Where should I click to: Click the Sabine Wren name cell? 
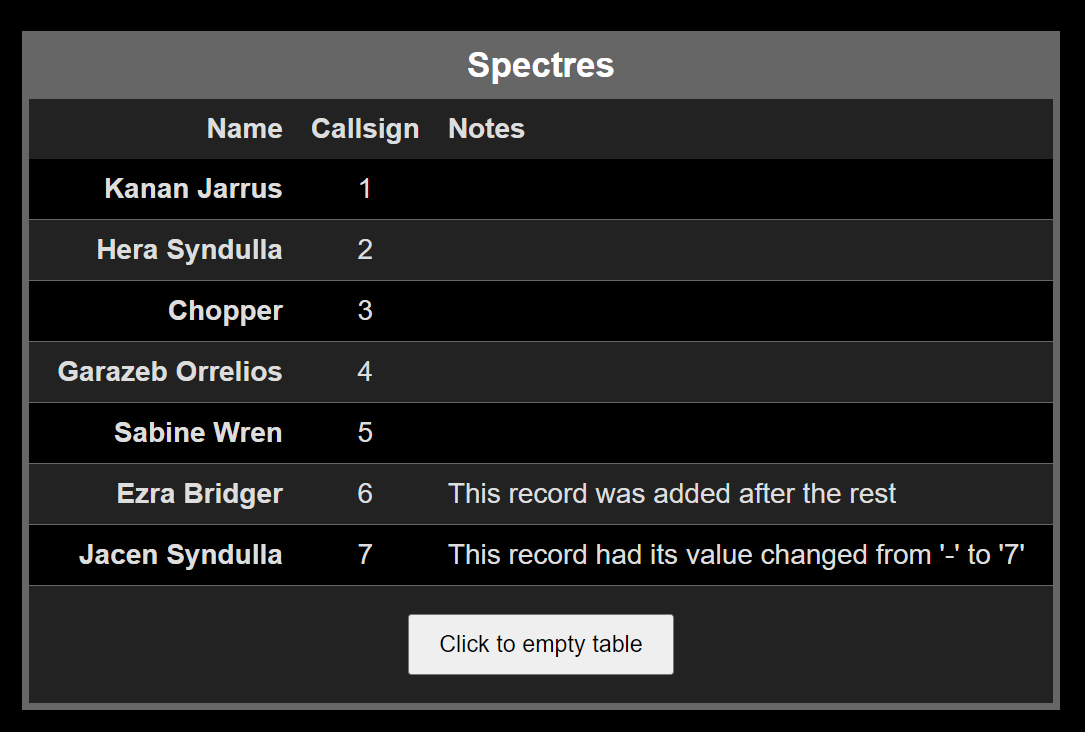click(198, 433)
